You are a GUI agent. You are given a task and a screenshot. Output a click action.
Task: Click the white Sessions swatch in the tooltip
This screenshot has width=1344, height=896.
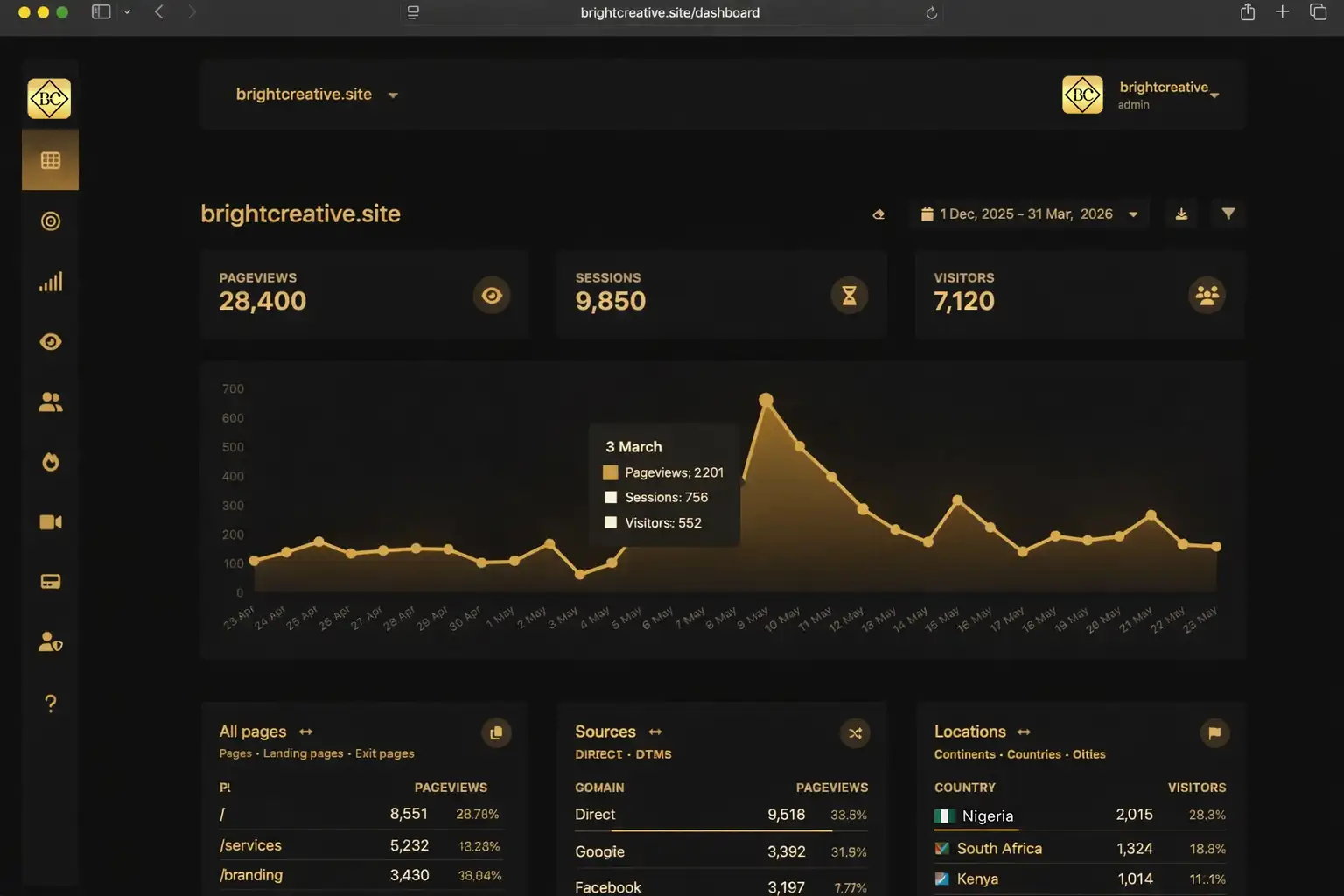611,498
